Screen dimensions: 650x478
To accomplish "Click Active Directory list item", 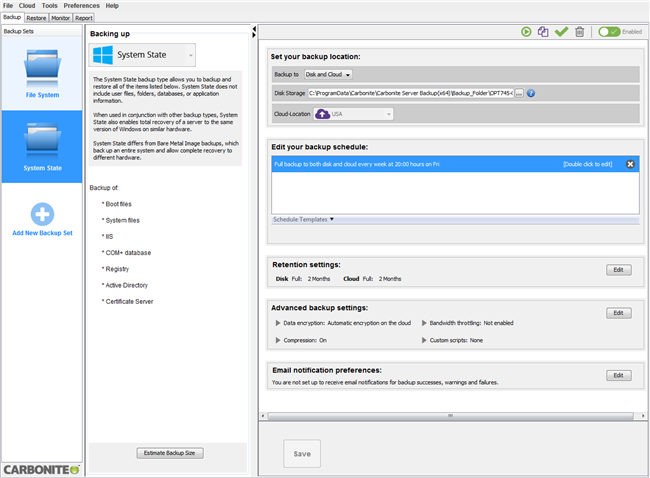I will (126, 285).
